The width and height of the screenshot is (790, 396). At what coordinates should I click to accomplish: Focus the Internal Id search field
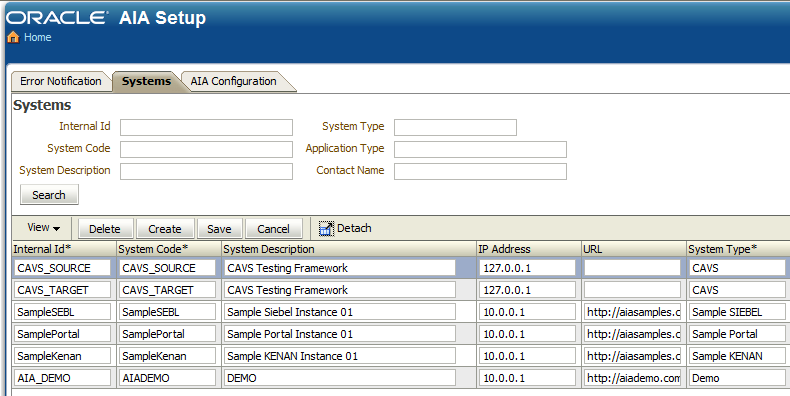(206, 127)
